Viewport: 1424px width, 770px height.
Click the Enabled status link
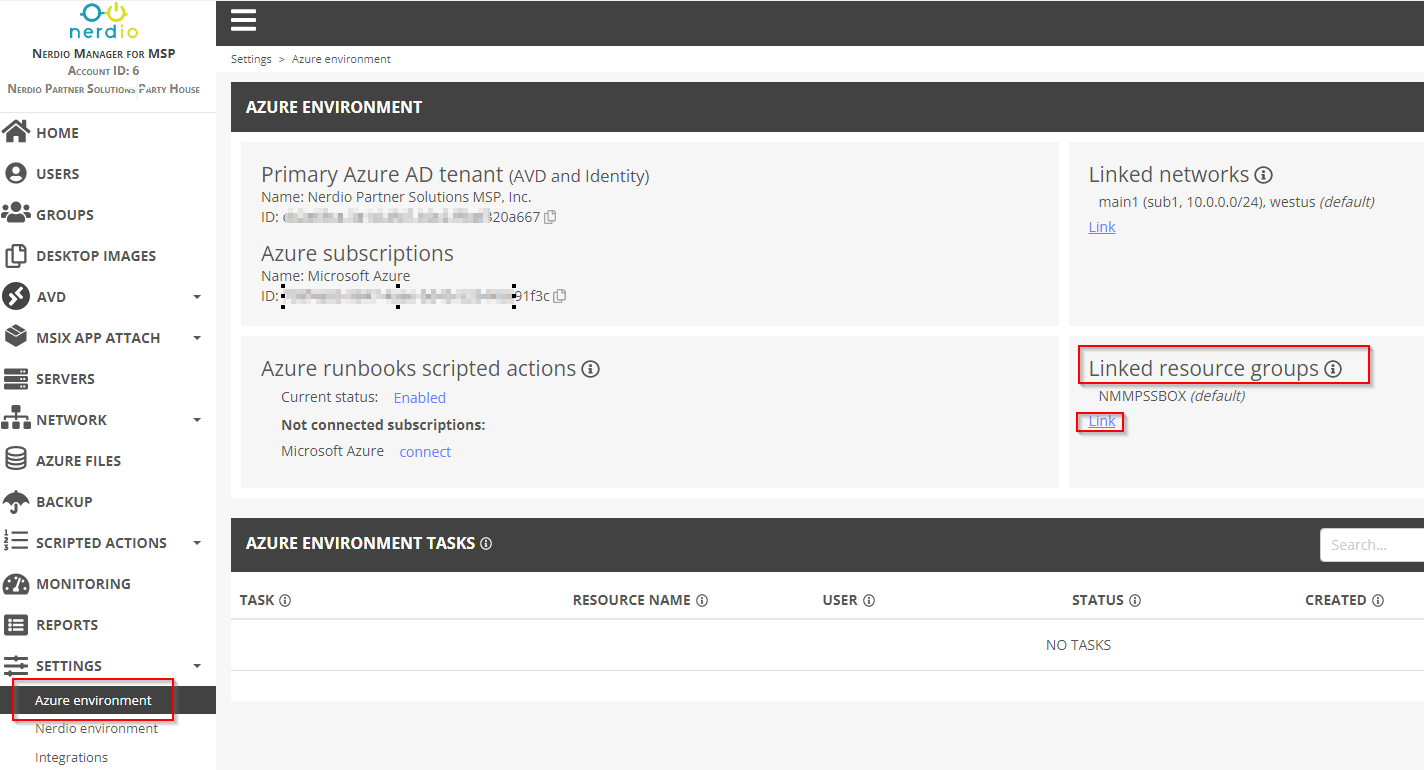coord(419,398)
